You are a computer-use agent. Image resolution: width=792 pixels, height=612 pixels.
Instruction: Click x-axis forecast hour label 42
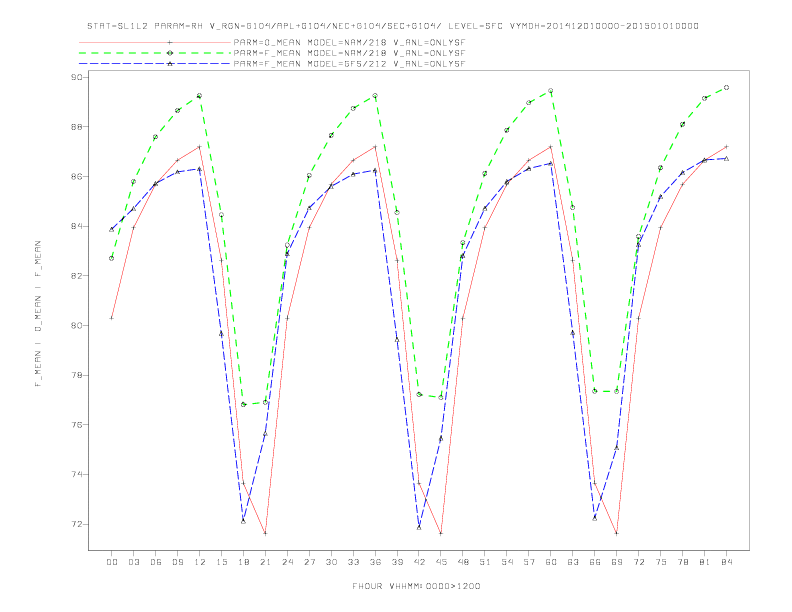[x=419, y=562]
